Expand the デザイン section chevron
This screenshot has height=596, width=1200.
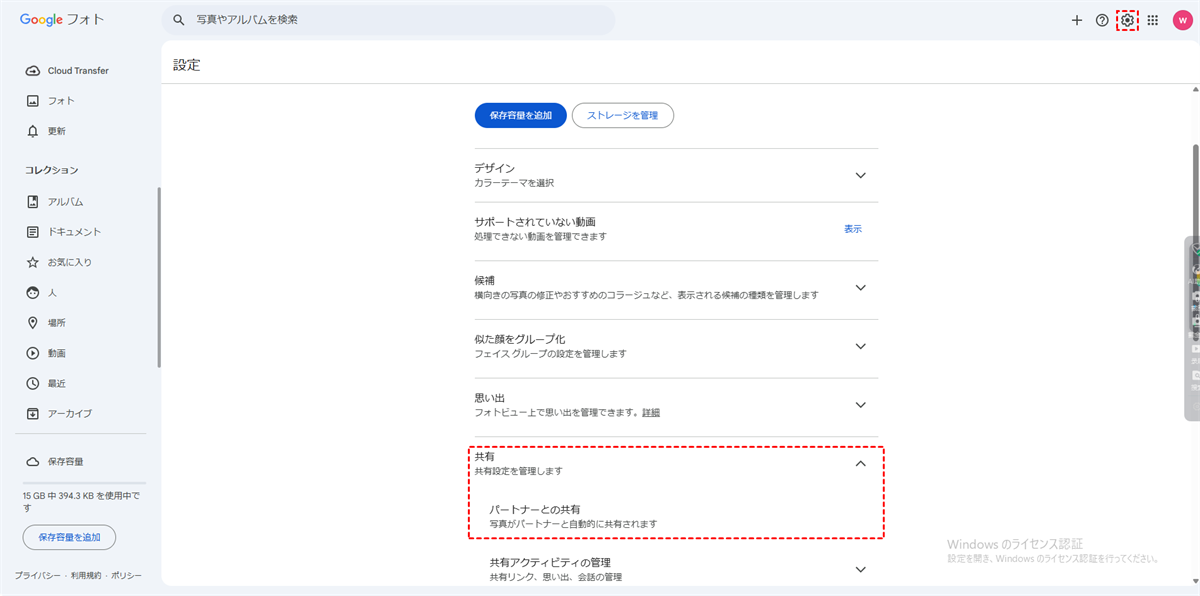[861, 176]
